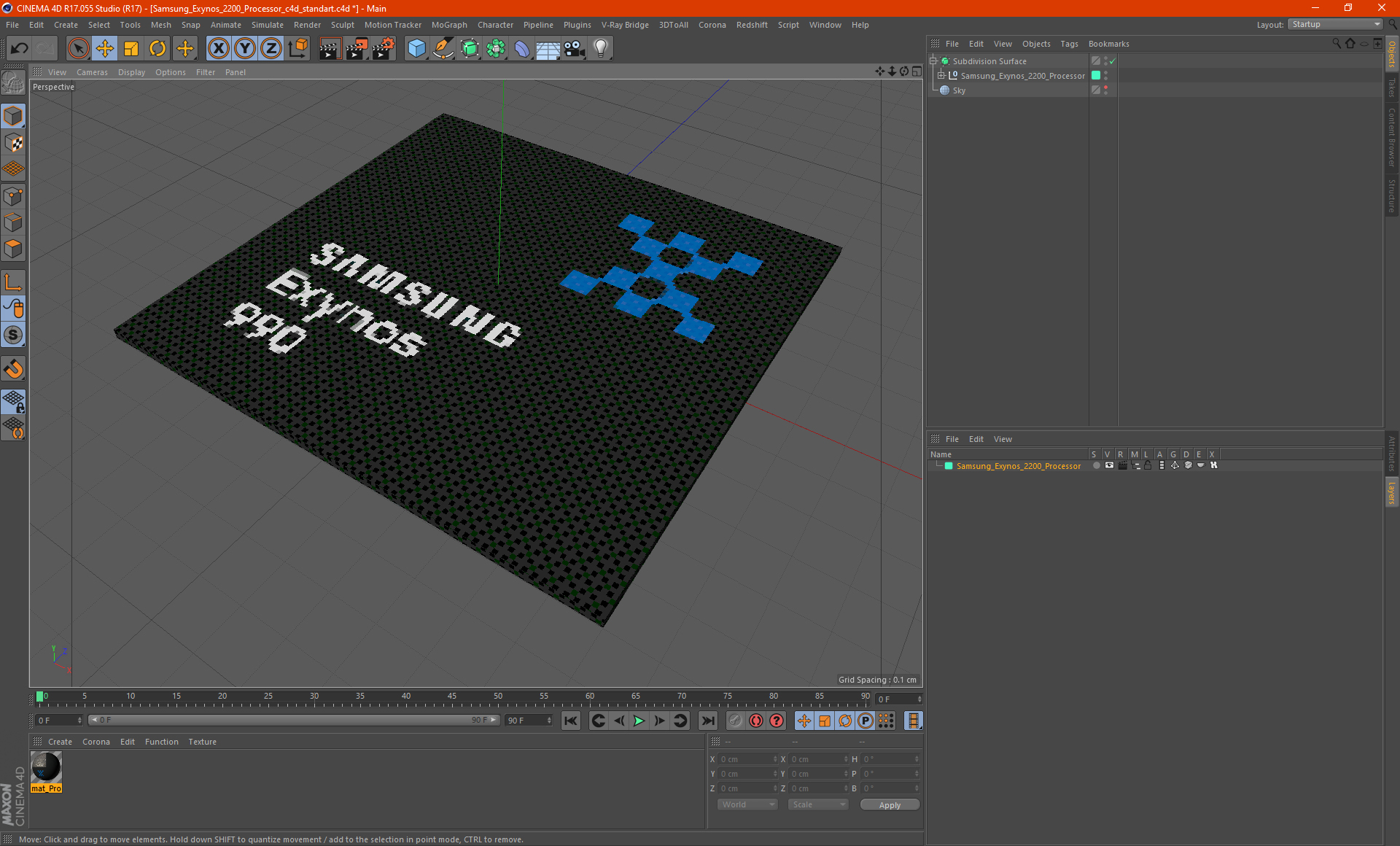Viewport: 1400px width, 846px height.
Task: Select the Move tool
Action: point(105,49)
